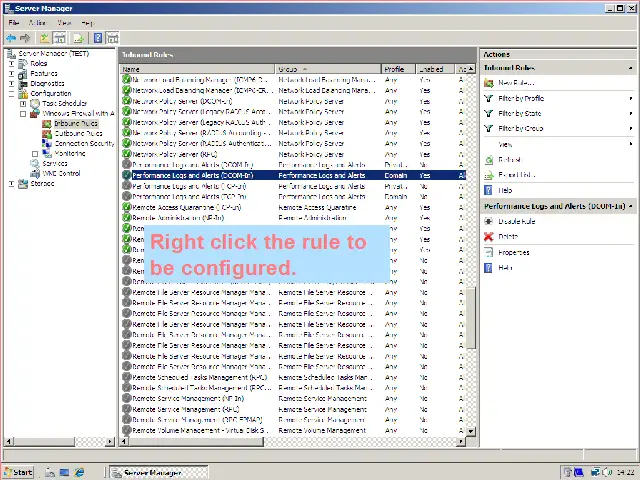This screenshot has height=480, width=640.
Task: Sort by the Enabled column header
Action: [x=435, y=69]
